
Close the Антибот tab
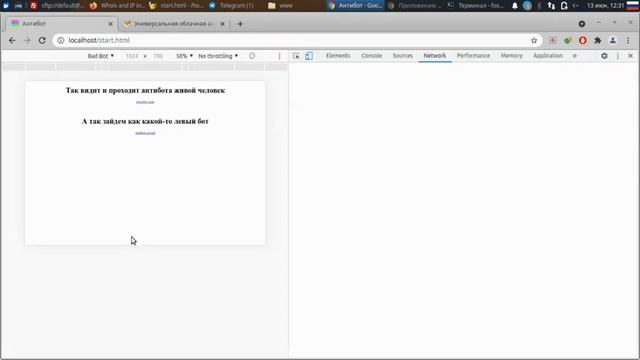point(110,24)
